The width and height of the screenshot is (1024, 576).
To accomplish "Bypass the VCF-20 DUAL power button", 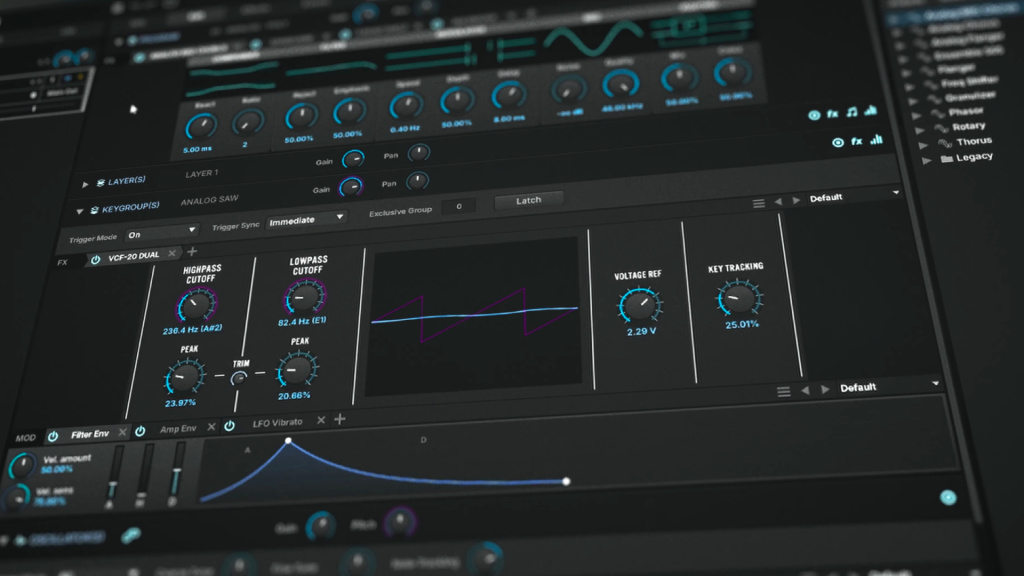I will coord(95,259).
